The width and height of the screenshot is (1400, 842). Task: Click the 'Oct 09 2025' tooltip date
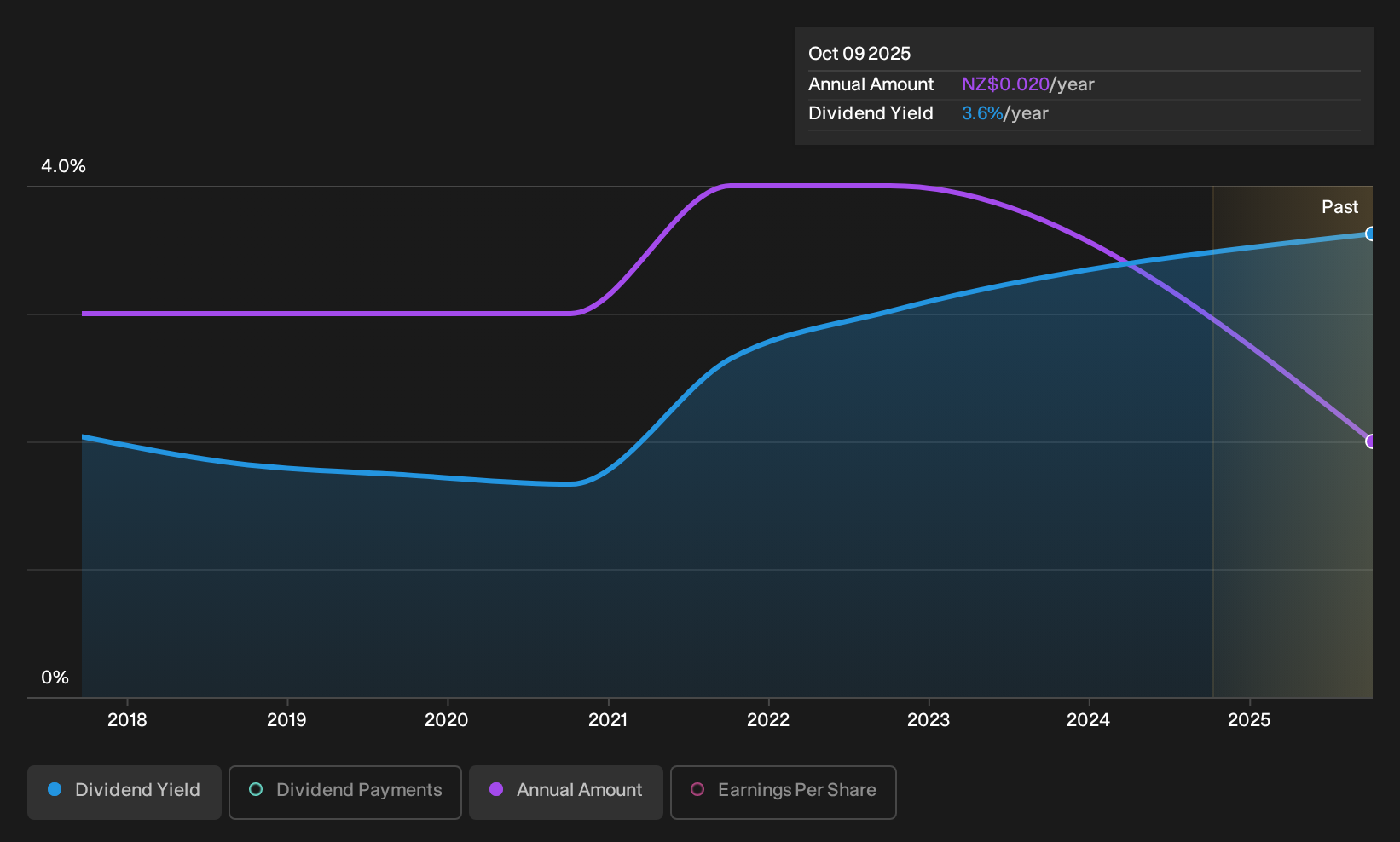point(859,54)
